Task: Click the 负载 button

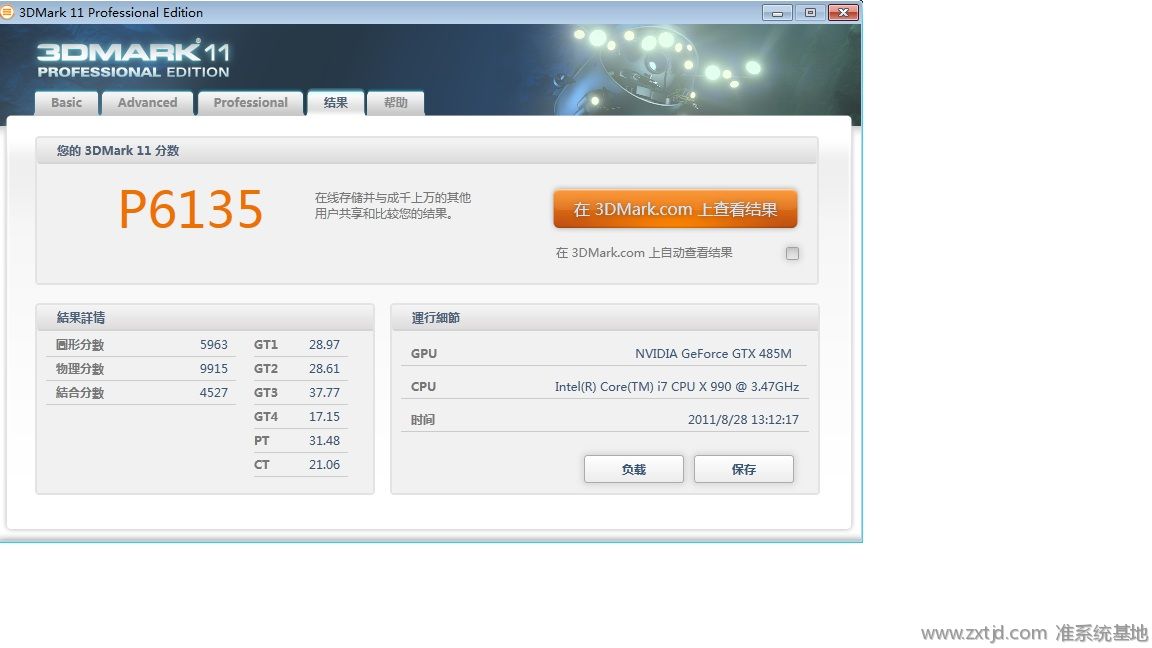Action: (x=633, y=469)
